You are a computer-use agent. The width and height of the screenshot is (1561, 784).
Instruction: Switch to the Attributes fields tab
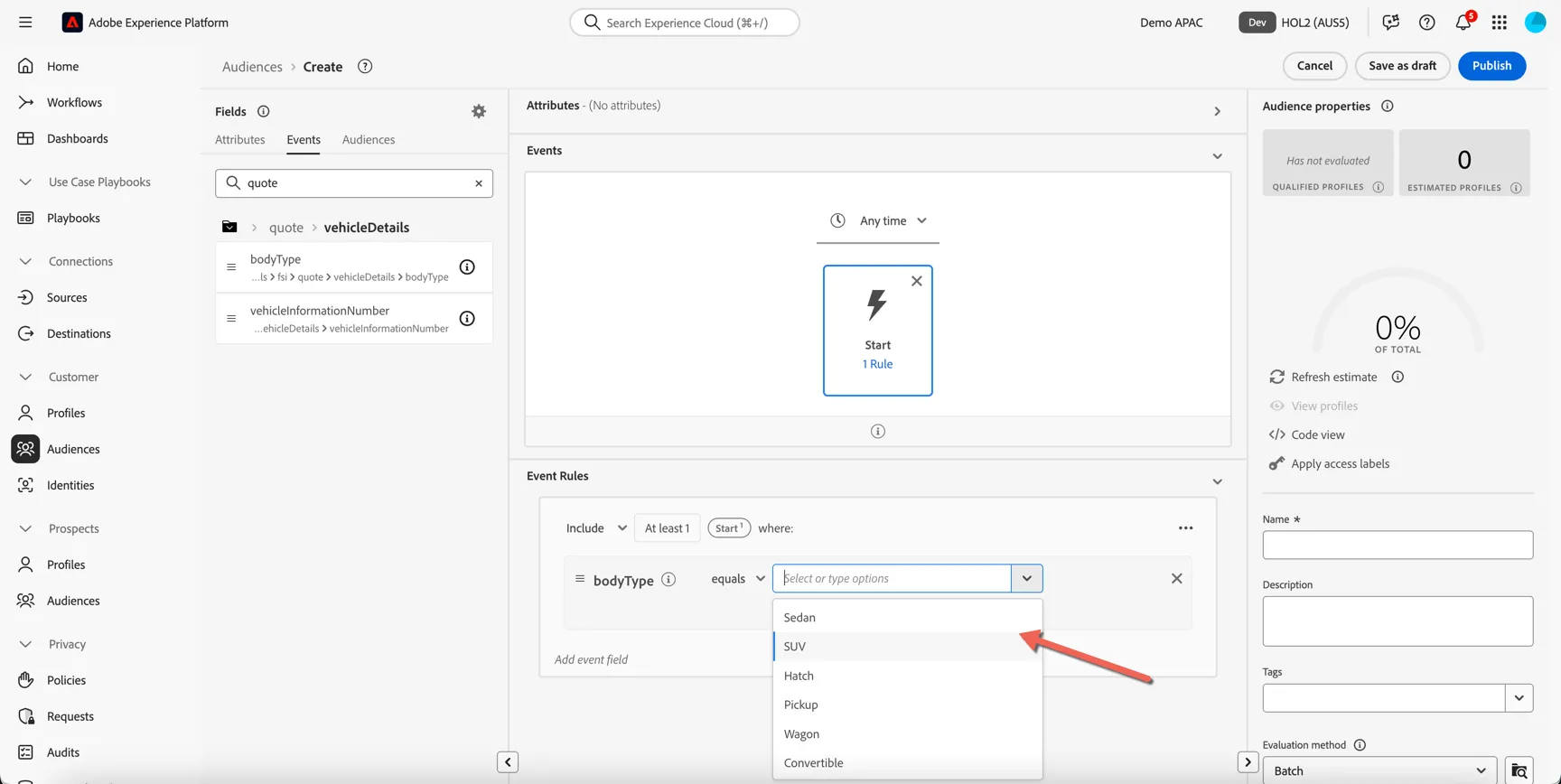click(x=240, y=140)
